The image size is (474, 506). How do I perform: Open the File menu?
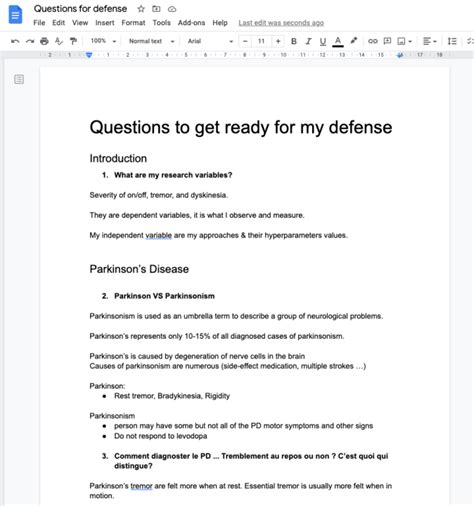(39, 23)
